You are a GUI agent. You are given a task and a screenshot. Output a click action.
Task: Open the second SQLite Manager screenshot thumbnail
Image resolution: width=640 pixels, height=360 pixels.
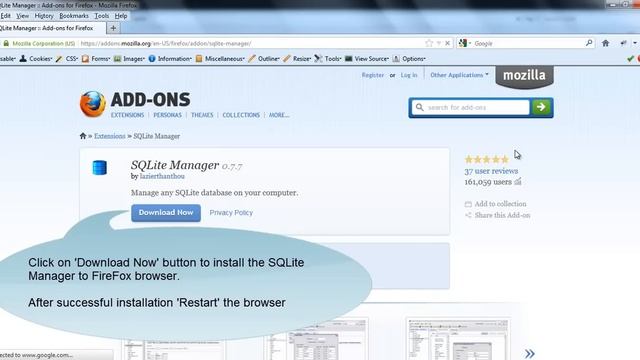(317, 339)
